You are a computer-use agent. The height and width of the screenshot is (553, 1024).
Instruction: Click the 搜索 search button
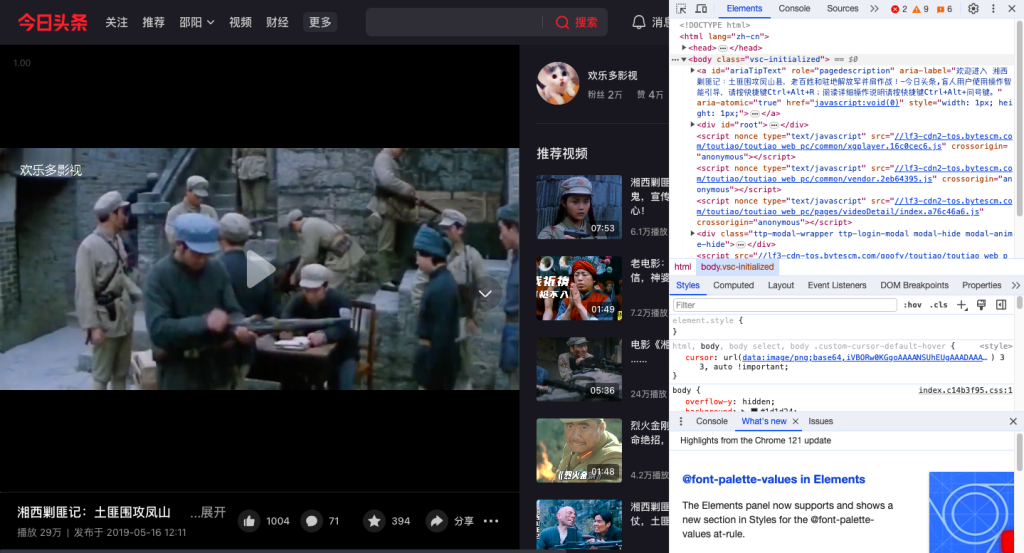576,22
